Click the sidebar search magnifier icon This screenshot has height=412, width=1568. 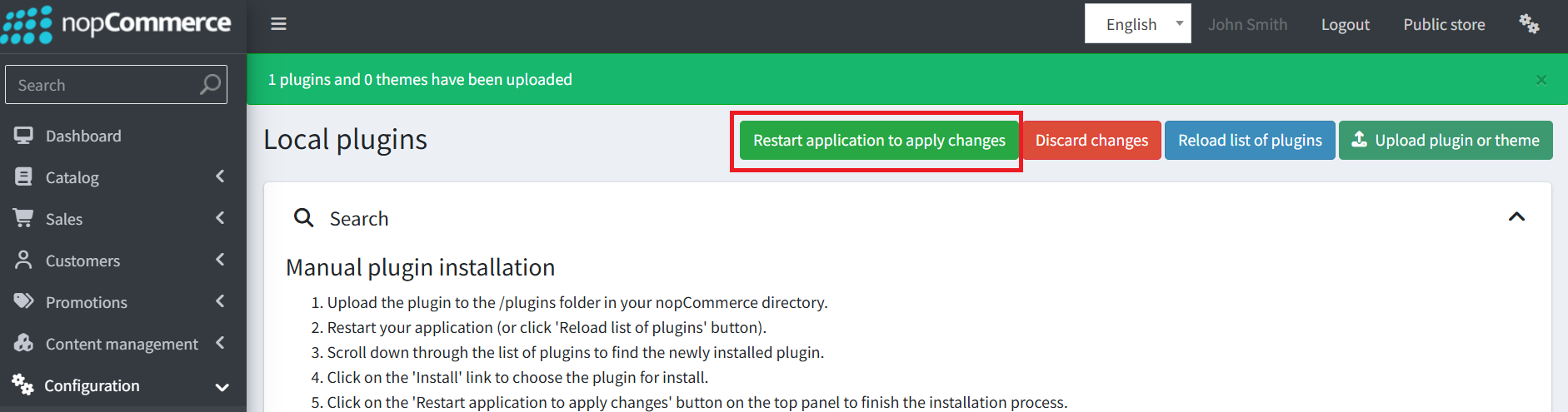point(210,85)
